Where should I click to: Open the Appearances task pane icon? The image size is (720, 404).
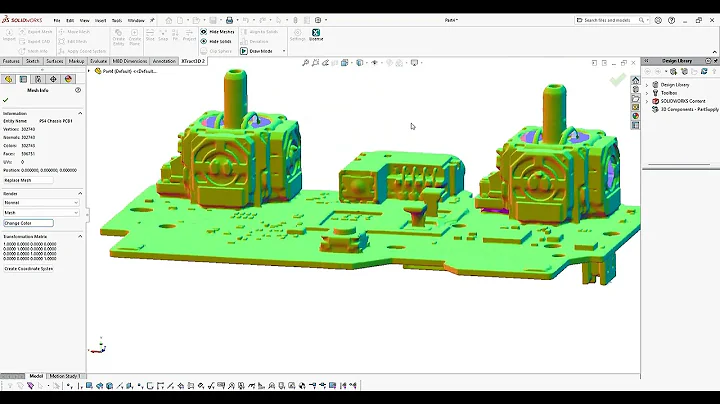point(636,116)
